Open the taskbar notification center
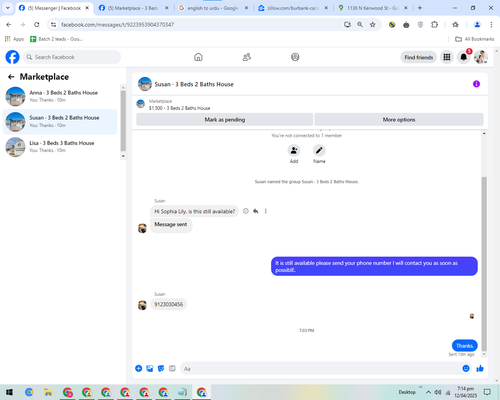The width and height of the screenshot is (500, 400). pyautogui.click(x=487, y=392)
